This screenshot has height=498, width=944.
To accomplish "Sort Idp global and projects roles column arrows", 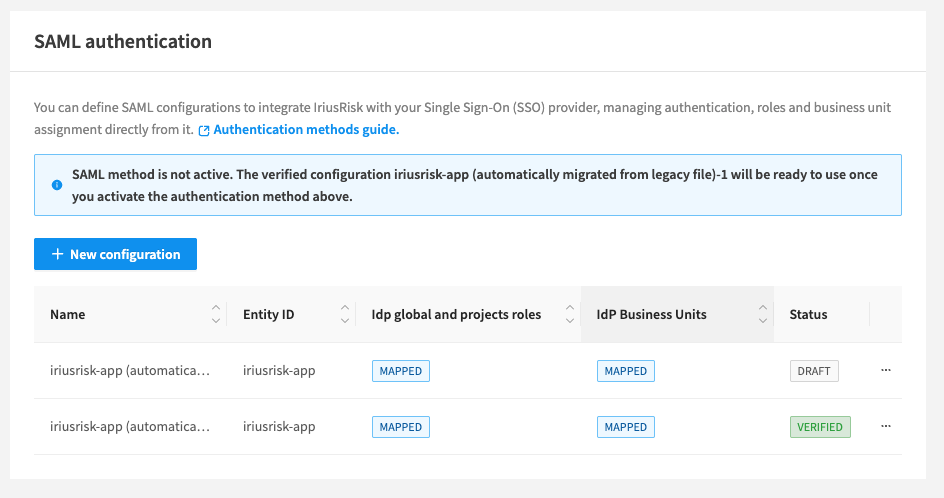I will tap(570, 314).
